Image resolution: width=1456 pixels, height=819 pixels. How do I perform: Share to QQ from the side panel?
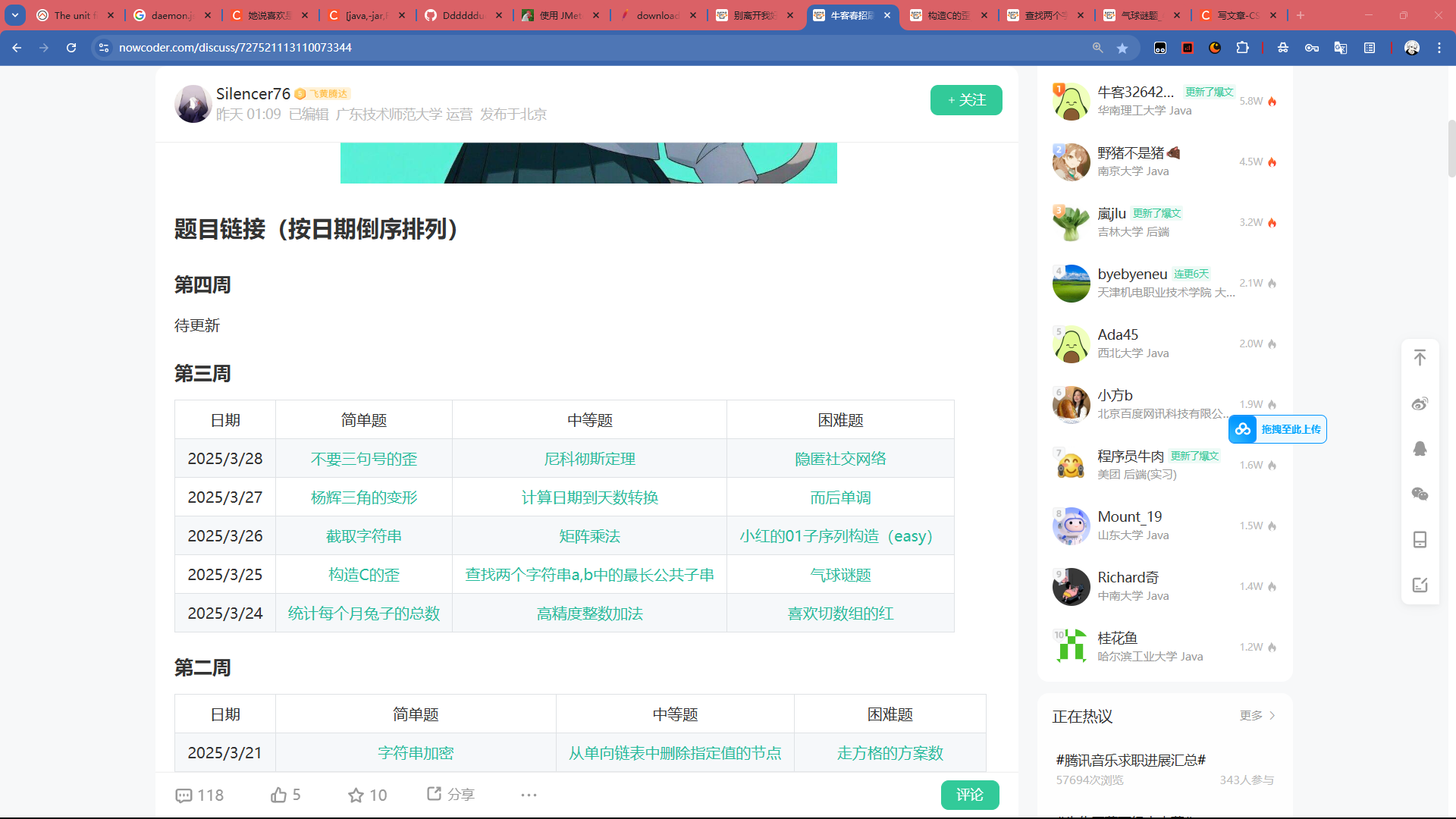point(1420,449)
